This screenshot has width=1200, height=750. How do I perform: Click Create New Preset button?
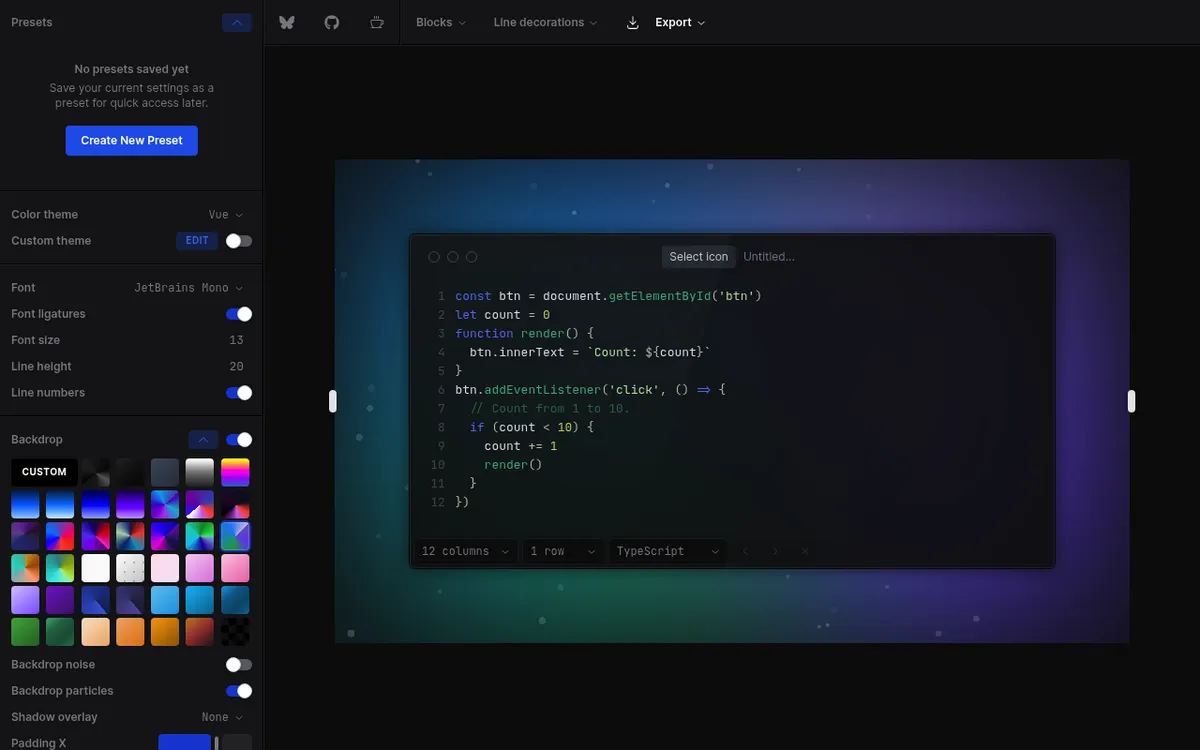132,141
